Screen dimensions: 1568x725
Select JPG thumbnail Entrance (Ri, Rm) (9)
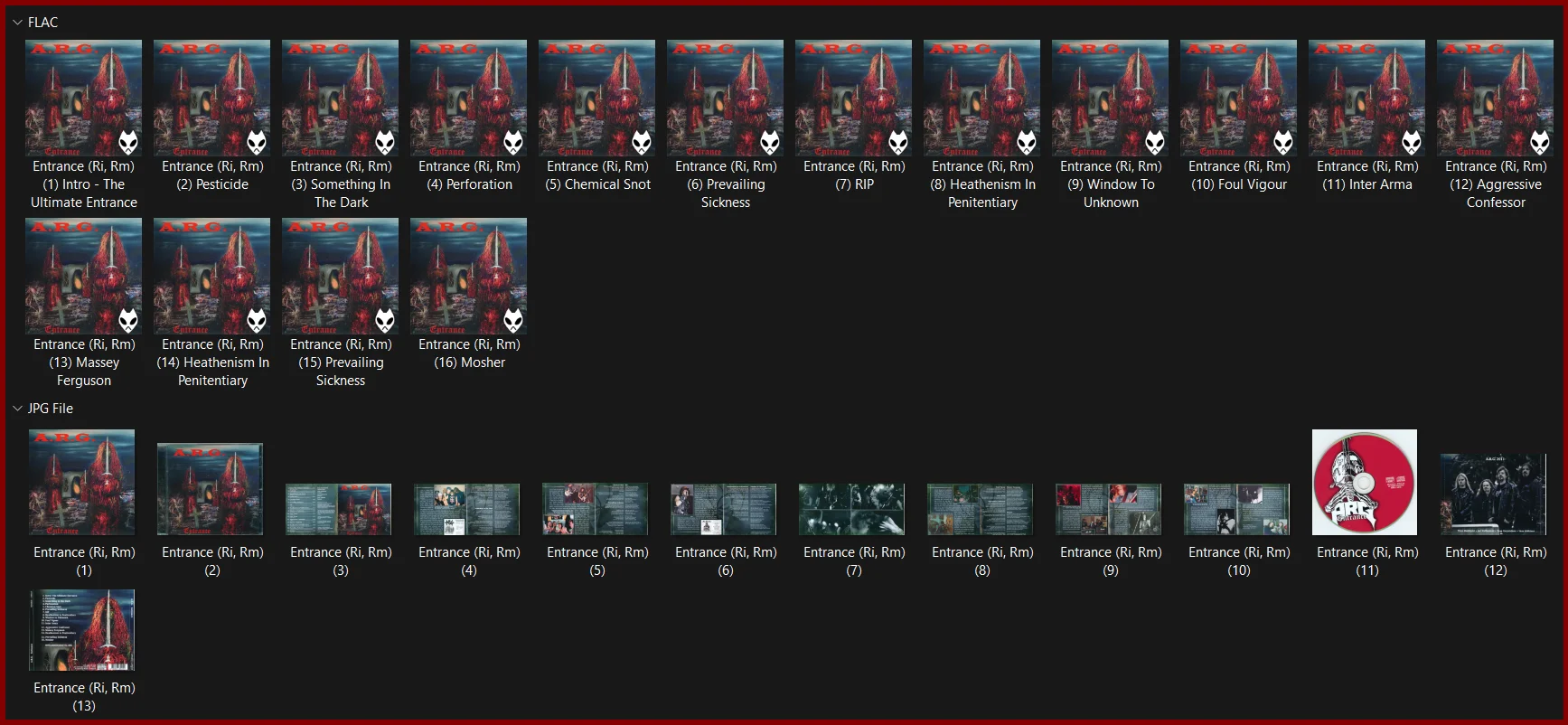coord(1109,509)
